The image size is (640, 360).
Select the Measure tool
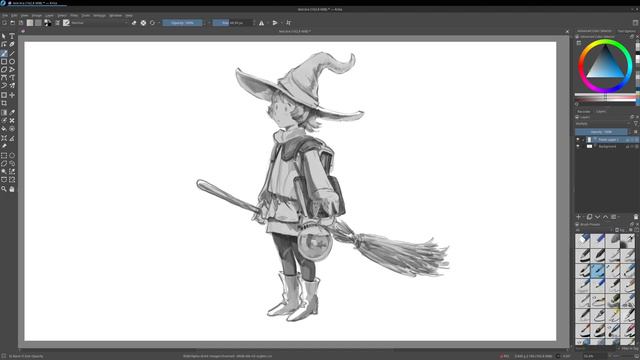click(12, 138)
